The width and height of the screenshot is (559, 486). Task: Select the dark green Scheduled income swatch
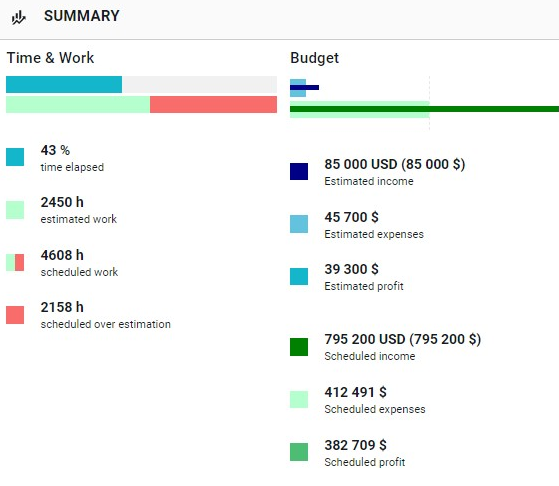299,347
